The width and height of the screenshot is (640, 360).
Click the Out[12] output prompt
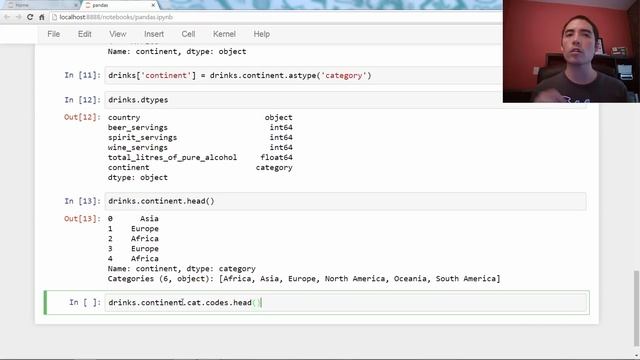pos(82,117)
